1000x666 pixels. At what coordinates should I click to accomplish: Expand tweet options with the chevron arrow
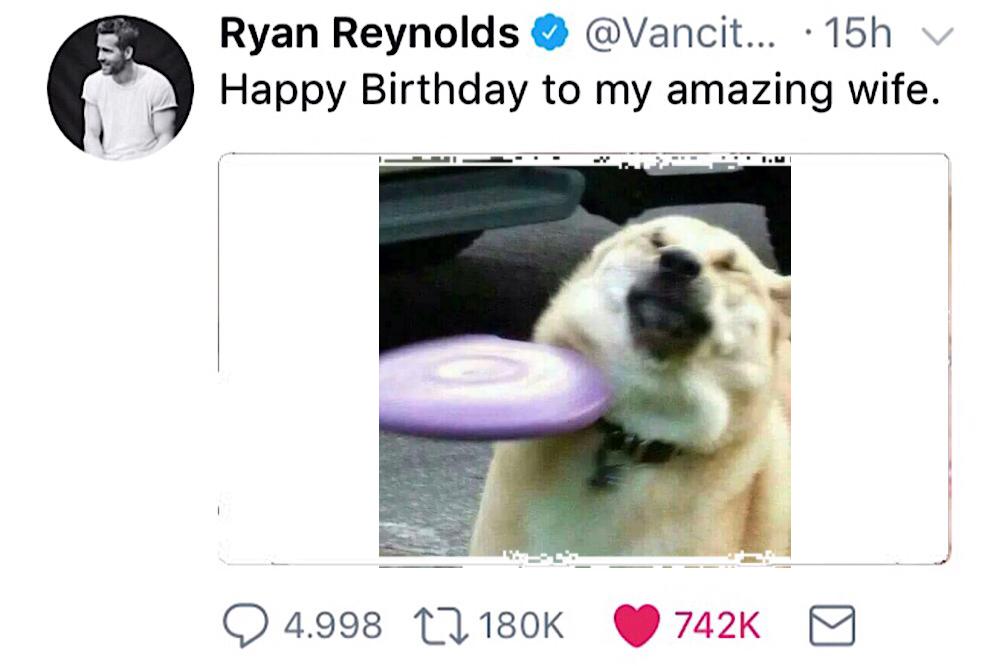click(x=938, y=36)
